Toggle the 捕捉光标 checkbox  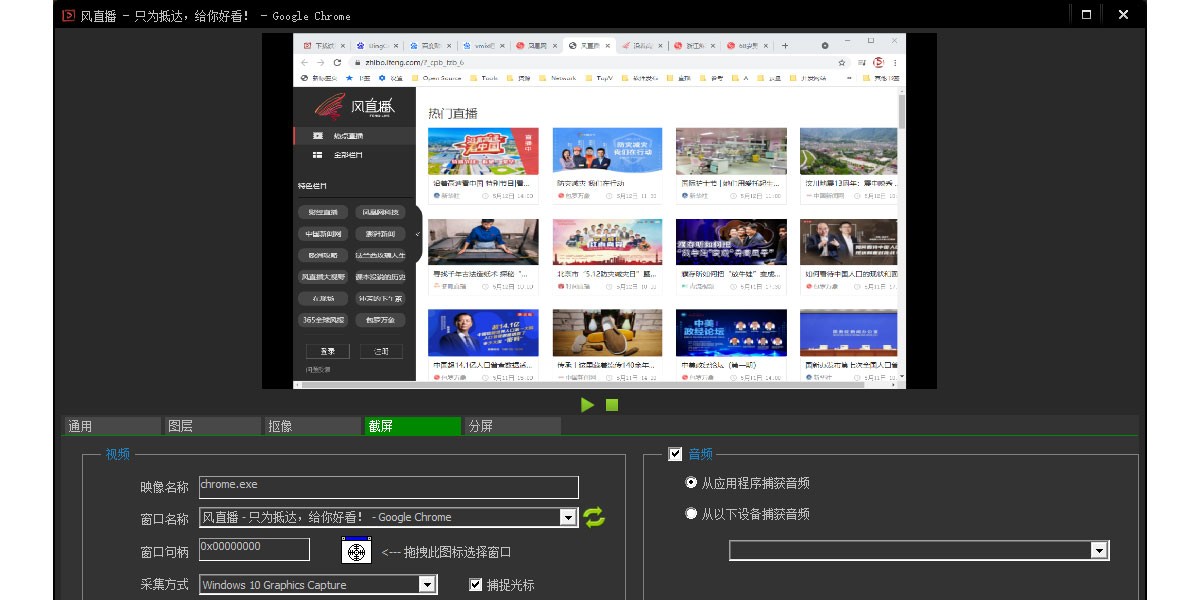[476, 585]
